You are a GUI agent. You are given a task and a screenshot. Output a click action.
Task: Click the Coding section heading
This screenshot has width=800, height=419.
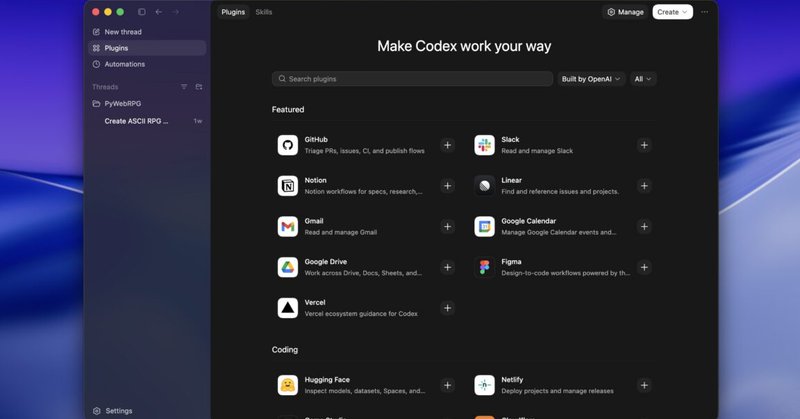click(x=285, y=350)
